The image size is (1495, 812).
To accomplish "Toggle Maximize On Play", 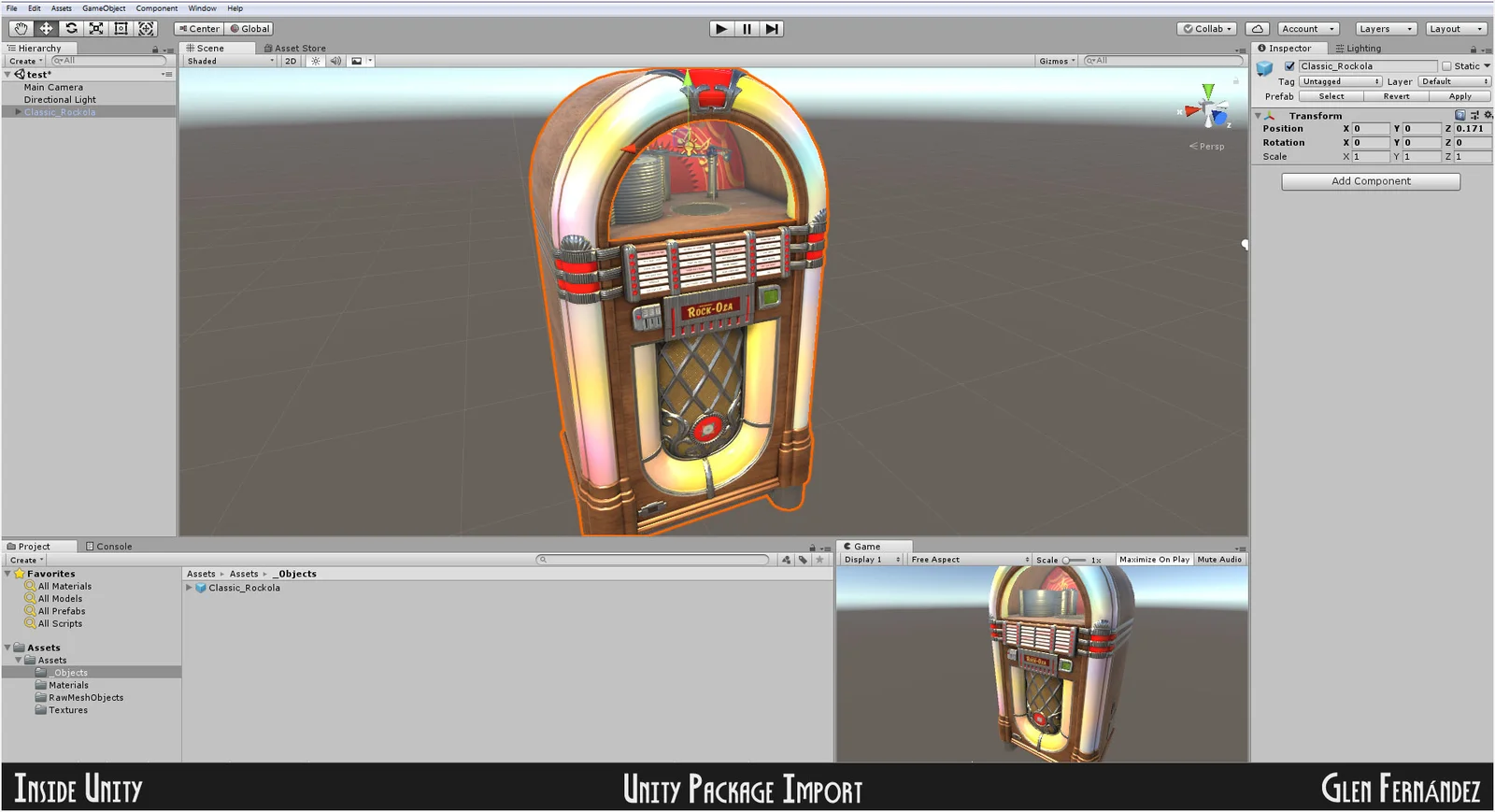I will tap(1154, 560).
